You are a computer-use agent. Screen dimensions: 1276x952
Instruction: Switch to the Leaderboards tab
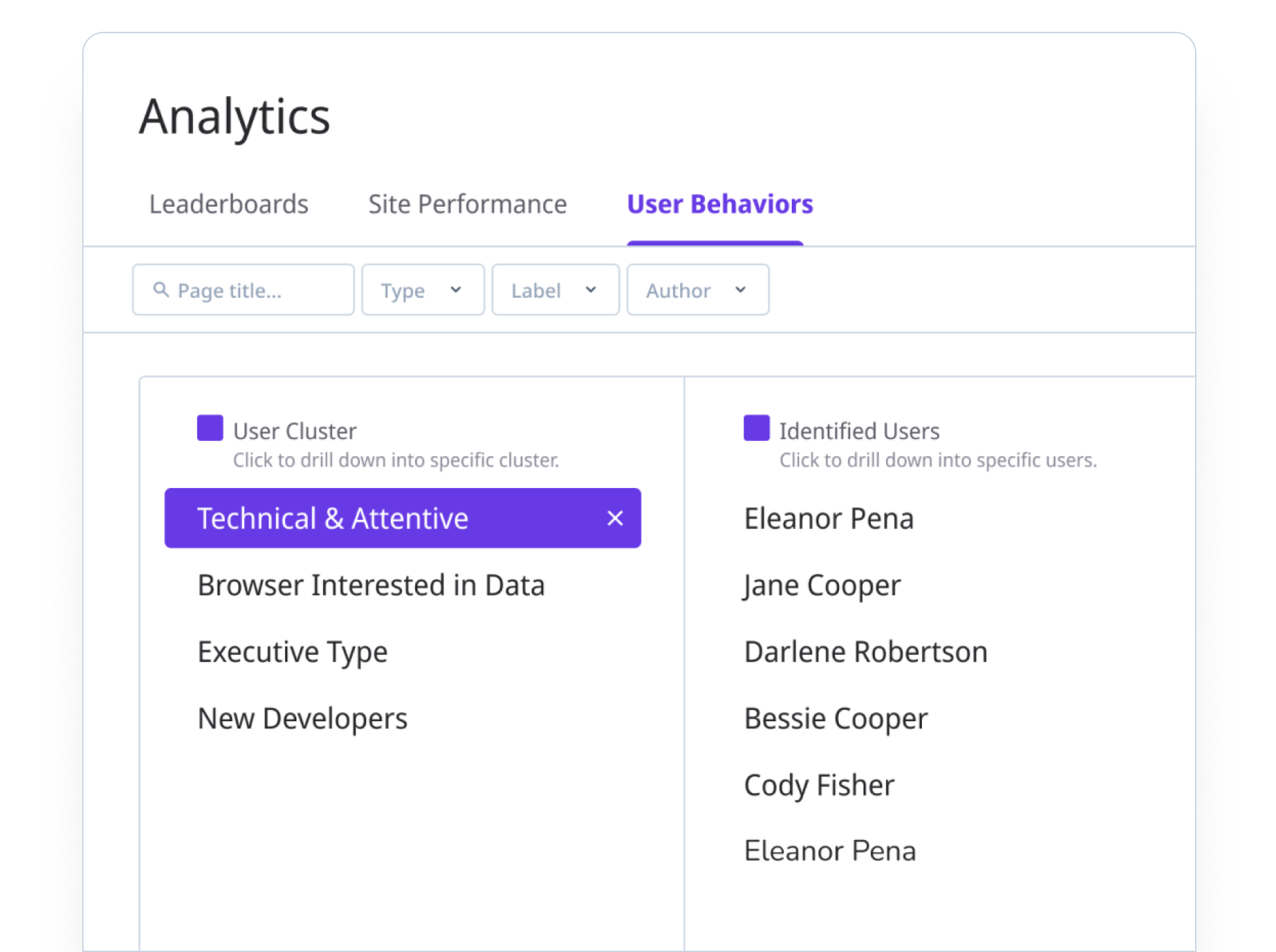pos(228,204)
